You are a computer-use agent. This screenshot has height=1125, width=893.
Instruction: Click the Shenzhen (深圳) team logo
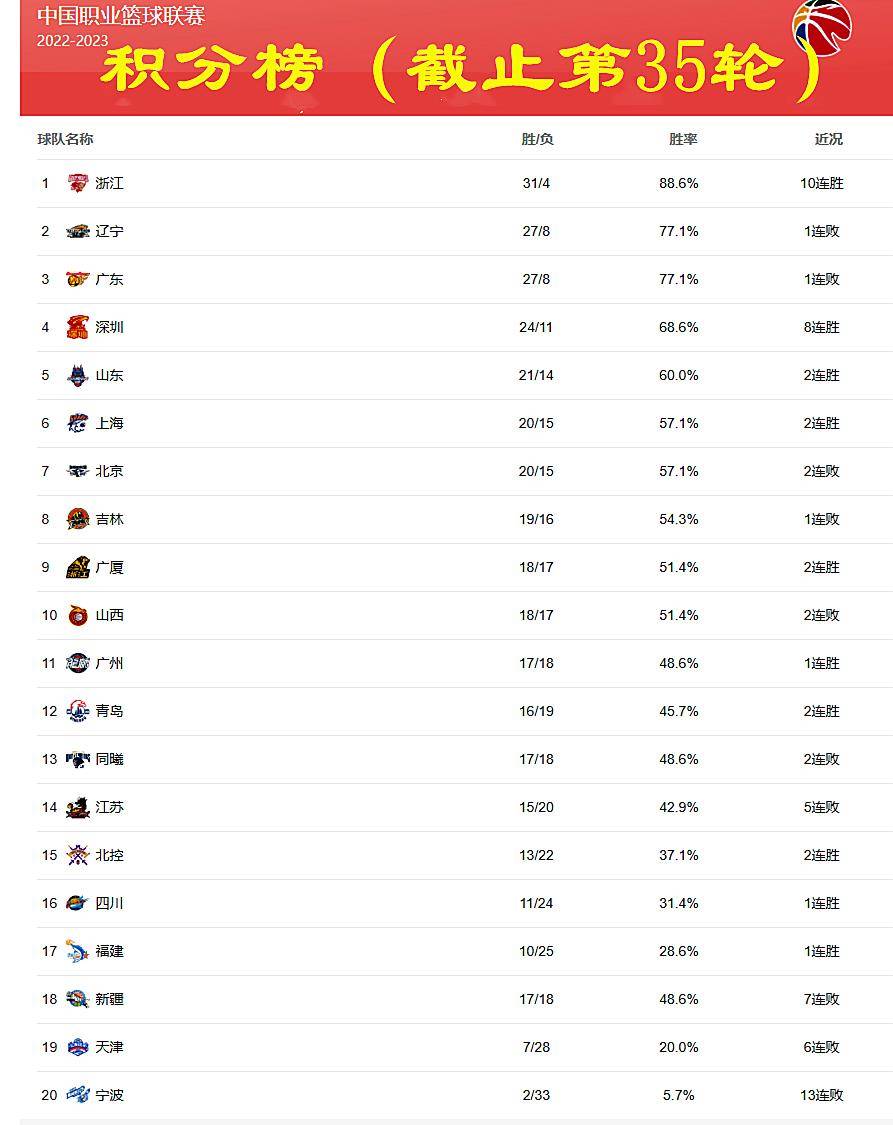(77, 327)
